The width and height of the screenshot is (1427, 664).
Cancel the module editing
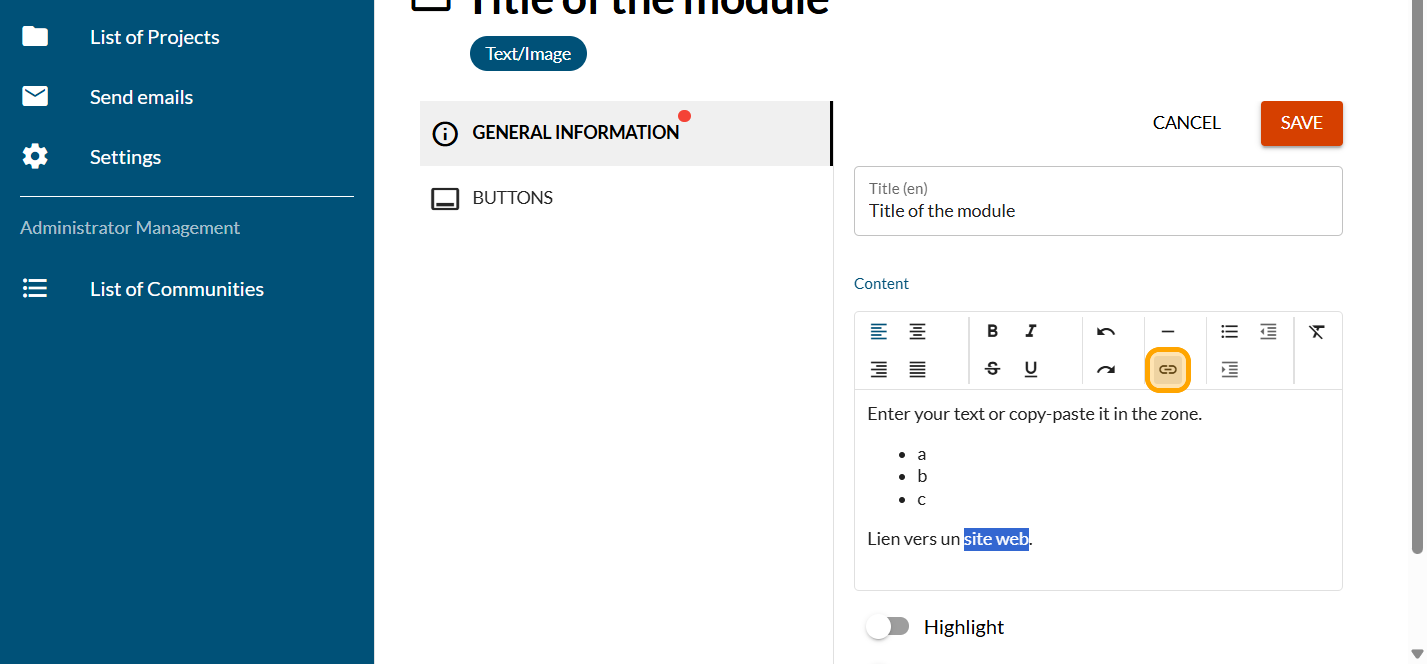click(1186, 123)
